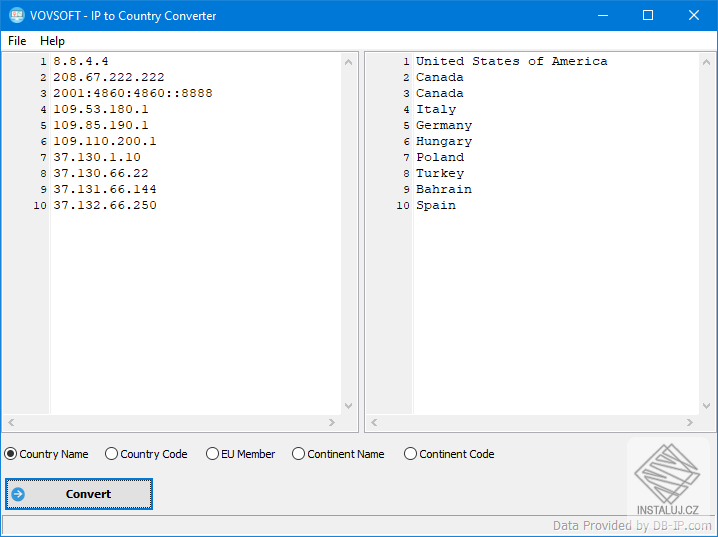Click the IP address 208.67.222.222
Image resolution: width=718 pixels, height=537 pixels.
109,77
